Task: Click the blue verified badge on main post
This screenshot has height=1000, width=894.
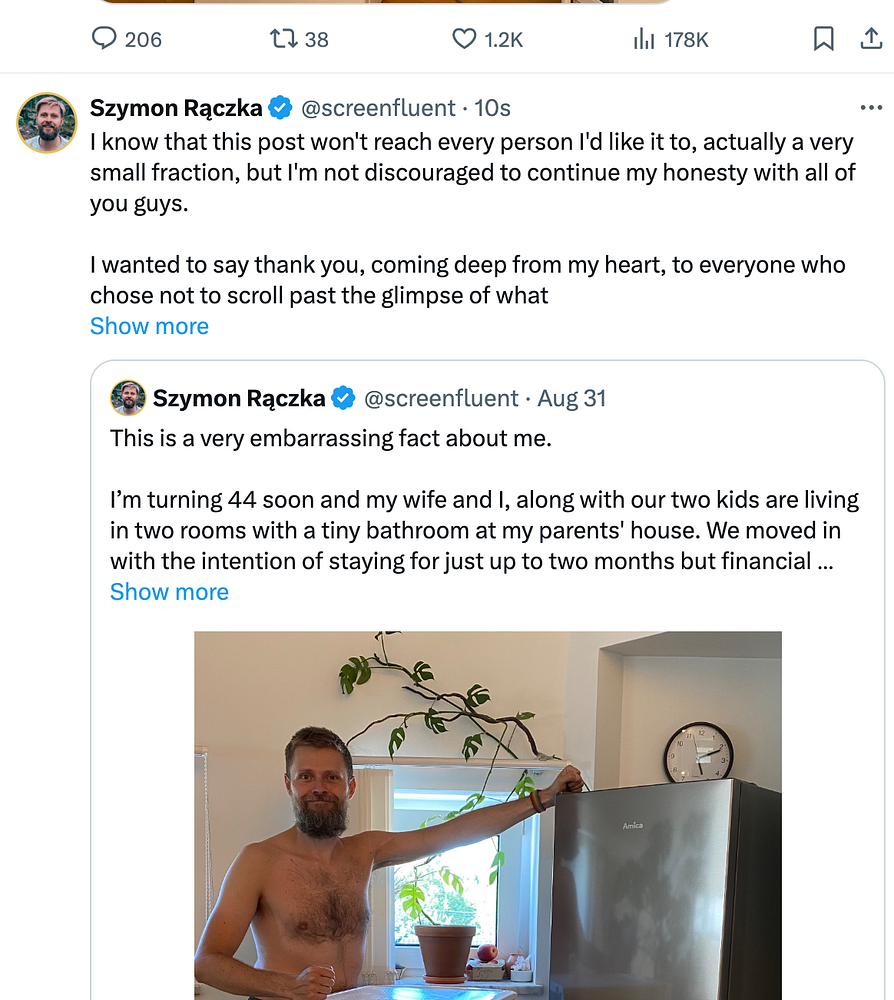Action: [x=282, y=108]
